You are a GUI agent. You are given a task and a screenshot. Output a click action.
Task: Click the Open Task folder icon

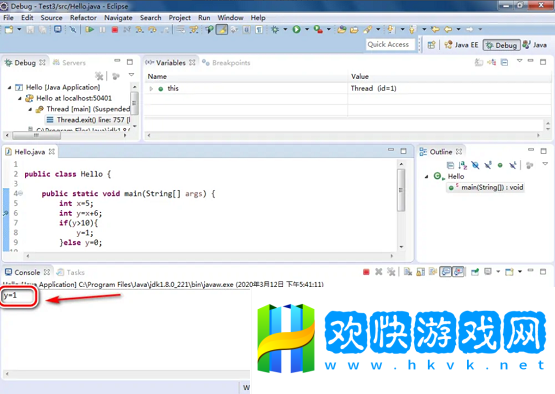(x=354, y=29)
